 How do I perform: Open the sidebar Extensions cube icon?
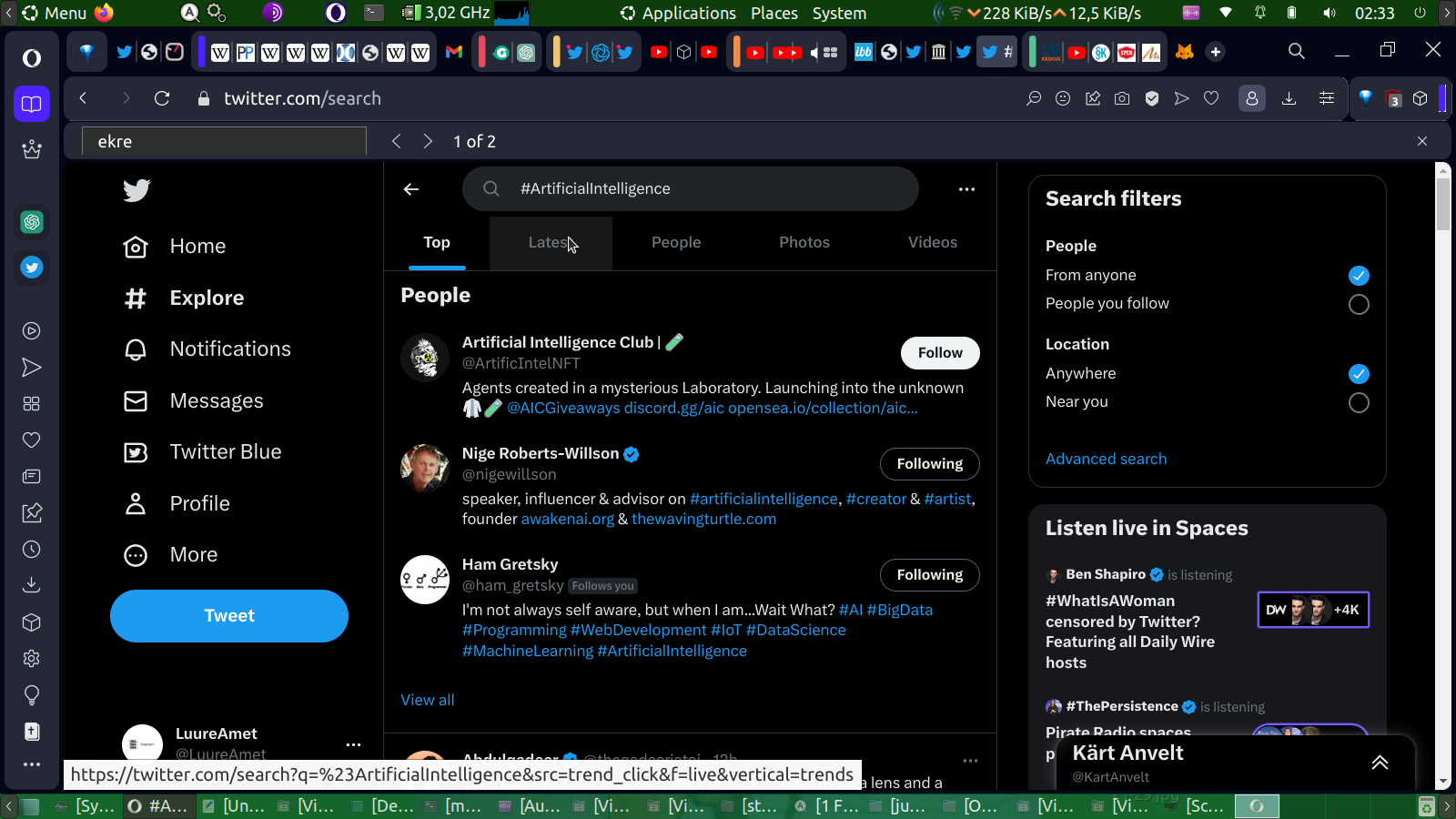tap(32, 622)
